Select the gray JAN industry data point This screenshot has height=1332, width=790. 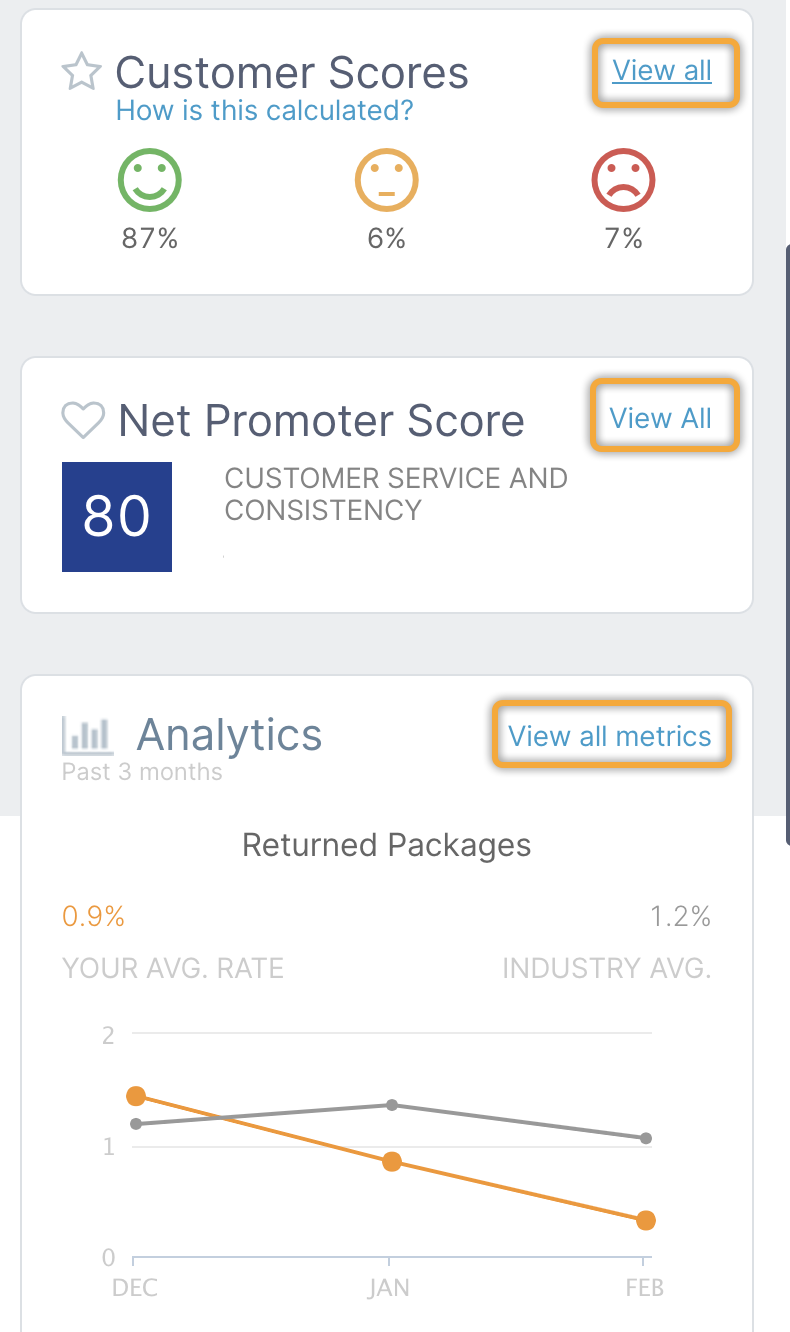(392, 1105)
